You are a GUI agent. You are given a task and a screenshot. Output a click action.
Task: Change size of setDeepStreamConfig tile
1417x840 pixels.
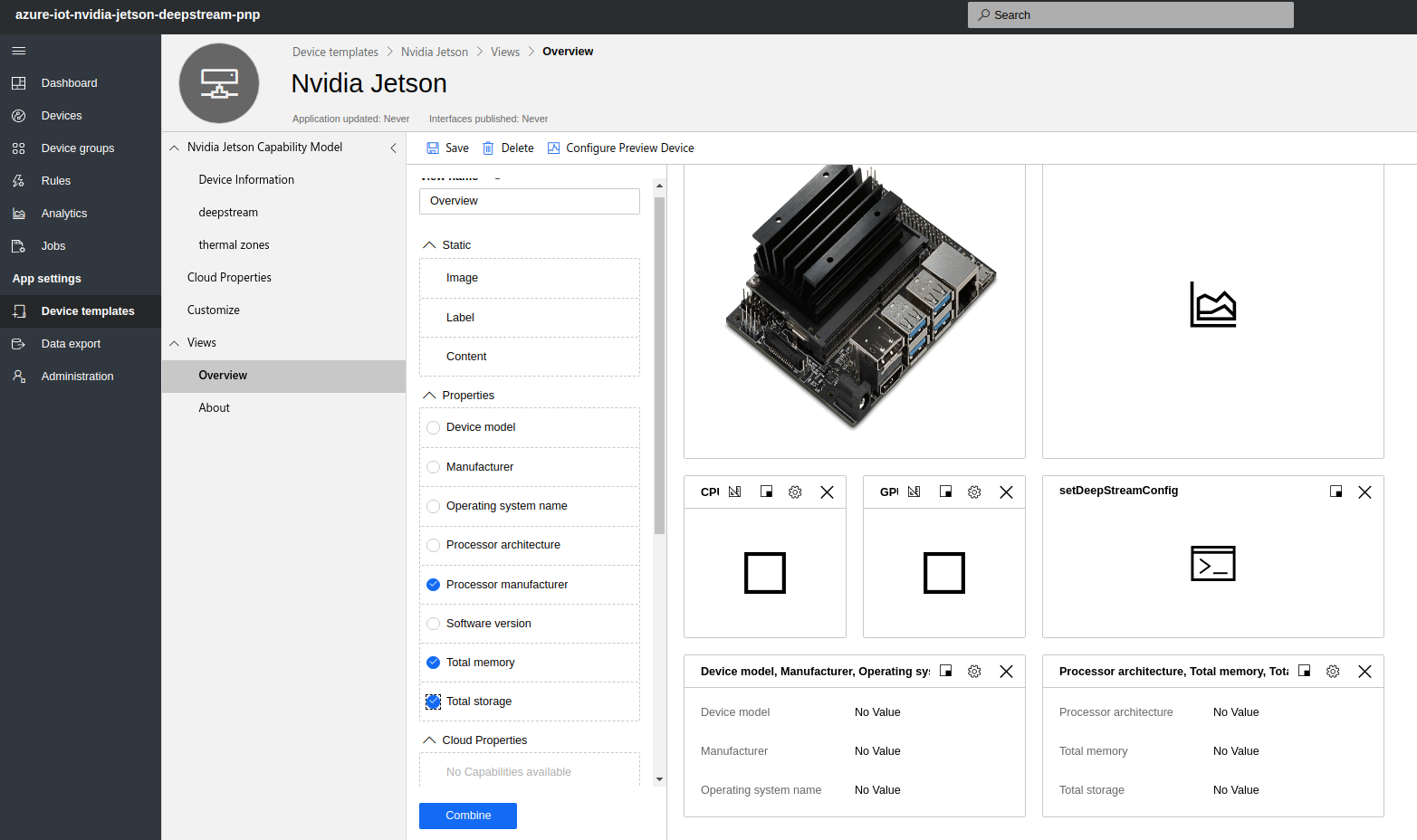tap(1336, 492)
